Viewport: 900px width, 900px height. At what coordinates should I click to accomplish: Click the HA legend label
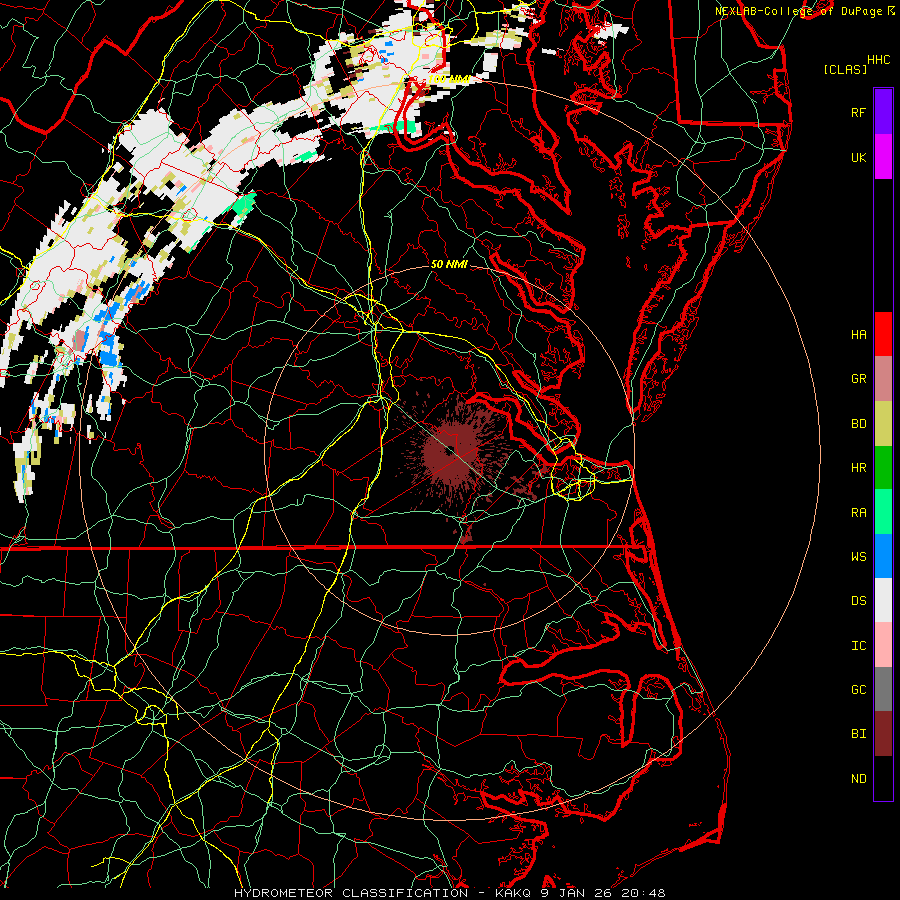pyautogui.click(x=859, y=334)
